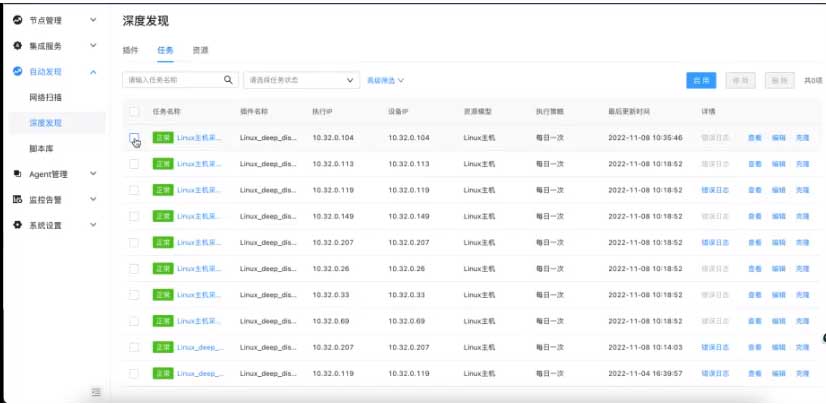Open 错误日志 for 10.32.0.207 row updated 10:18:52
The height and width of the screenshot is (404, 826).
(715, 242)
